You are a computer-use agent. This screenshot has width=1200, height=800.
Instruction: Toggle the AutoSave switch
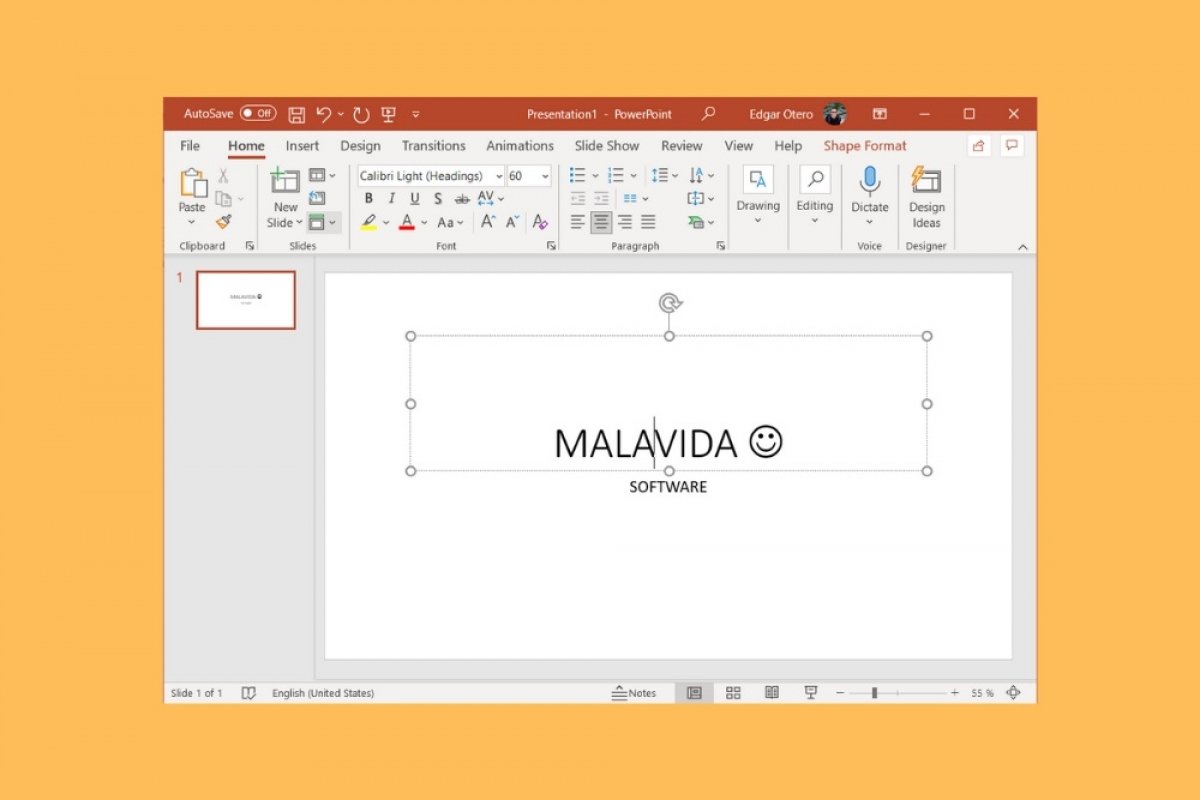click(x=258, y=114)
